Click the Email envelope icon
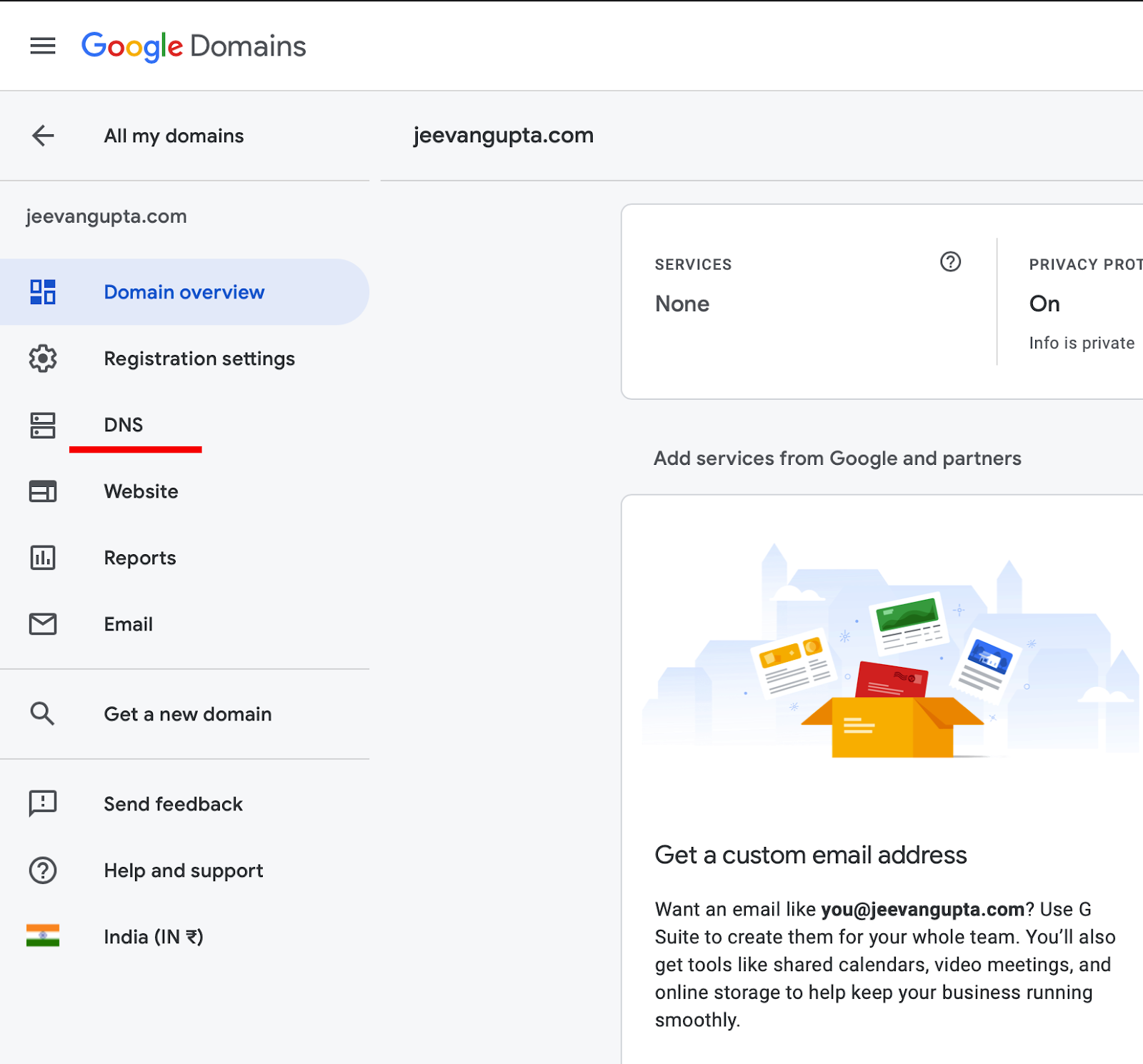Viewport: 1143px width, 1064px height. click(x=43, y=624)
